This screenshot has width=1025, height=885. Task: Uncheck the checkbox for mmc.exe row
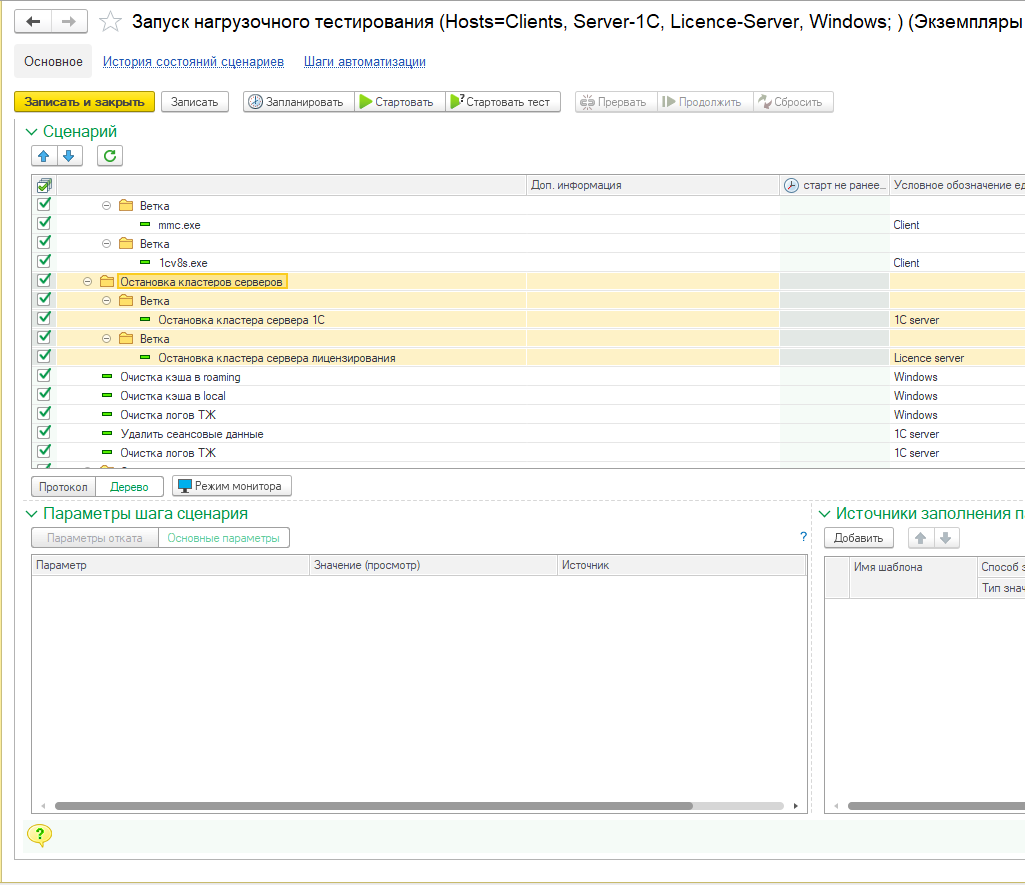point(44,224)
